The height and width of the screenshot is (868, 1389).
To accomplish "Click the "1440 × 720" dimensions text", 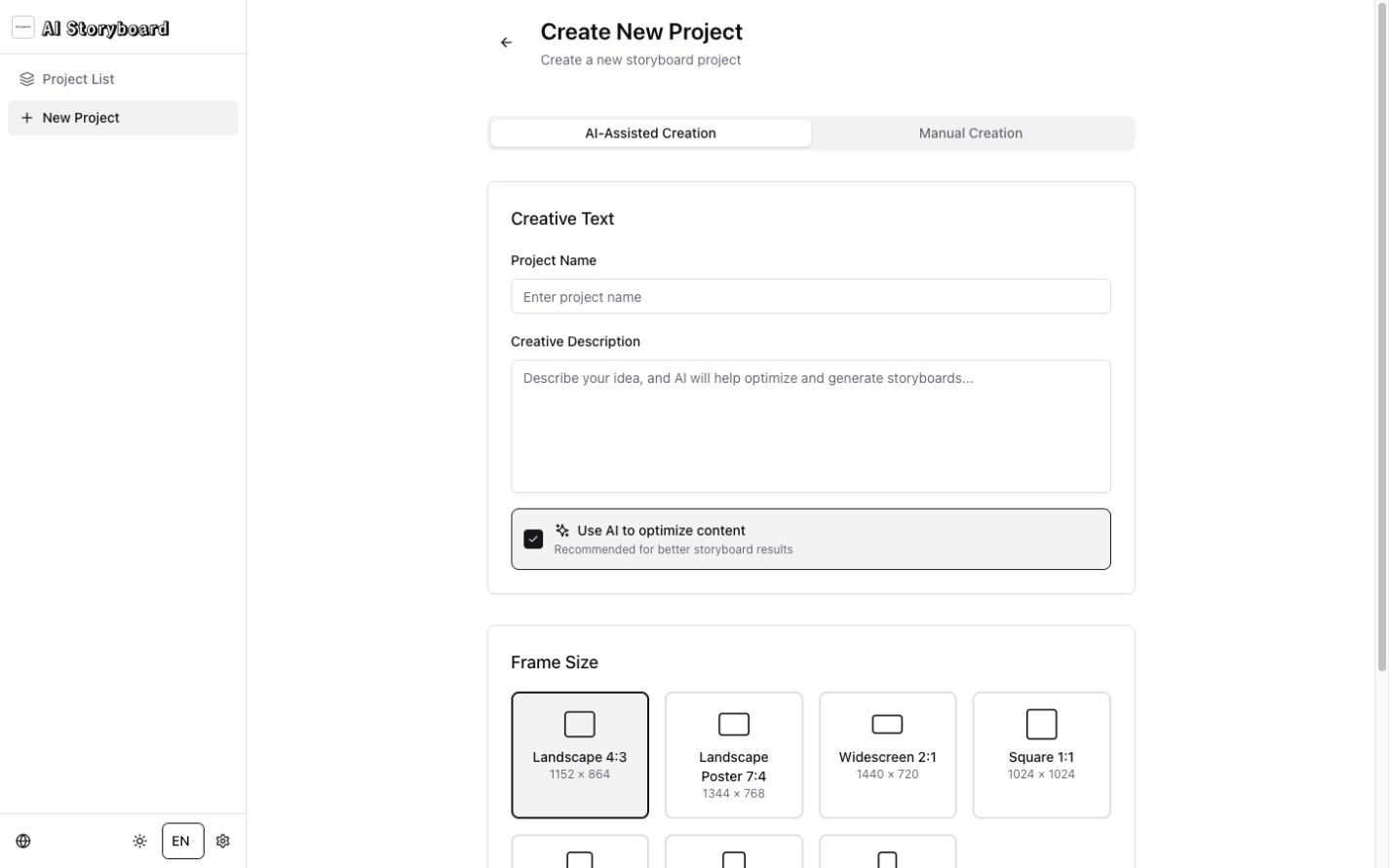I will [x=888, y=775].
